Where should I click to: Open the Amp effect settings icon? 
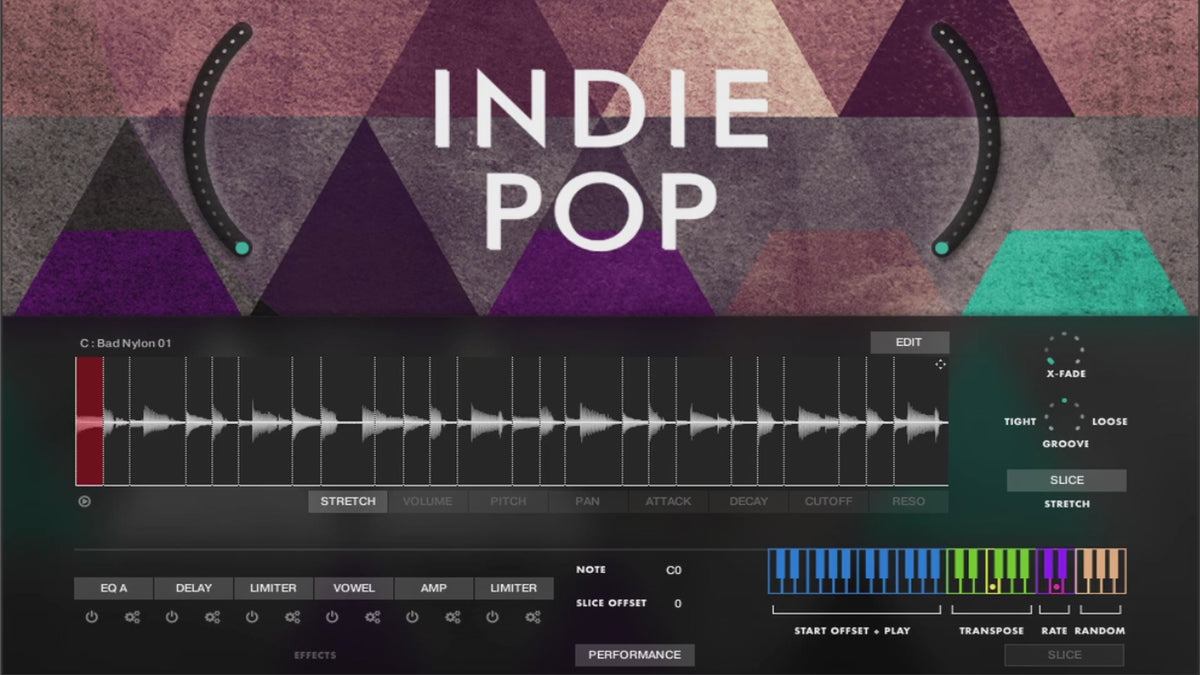coord(452,618)
